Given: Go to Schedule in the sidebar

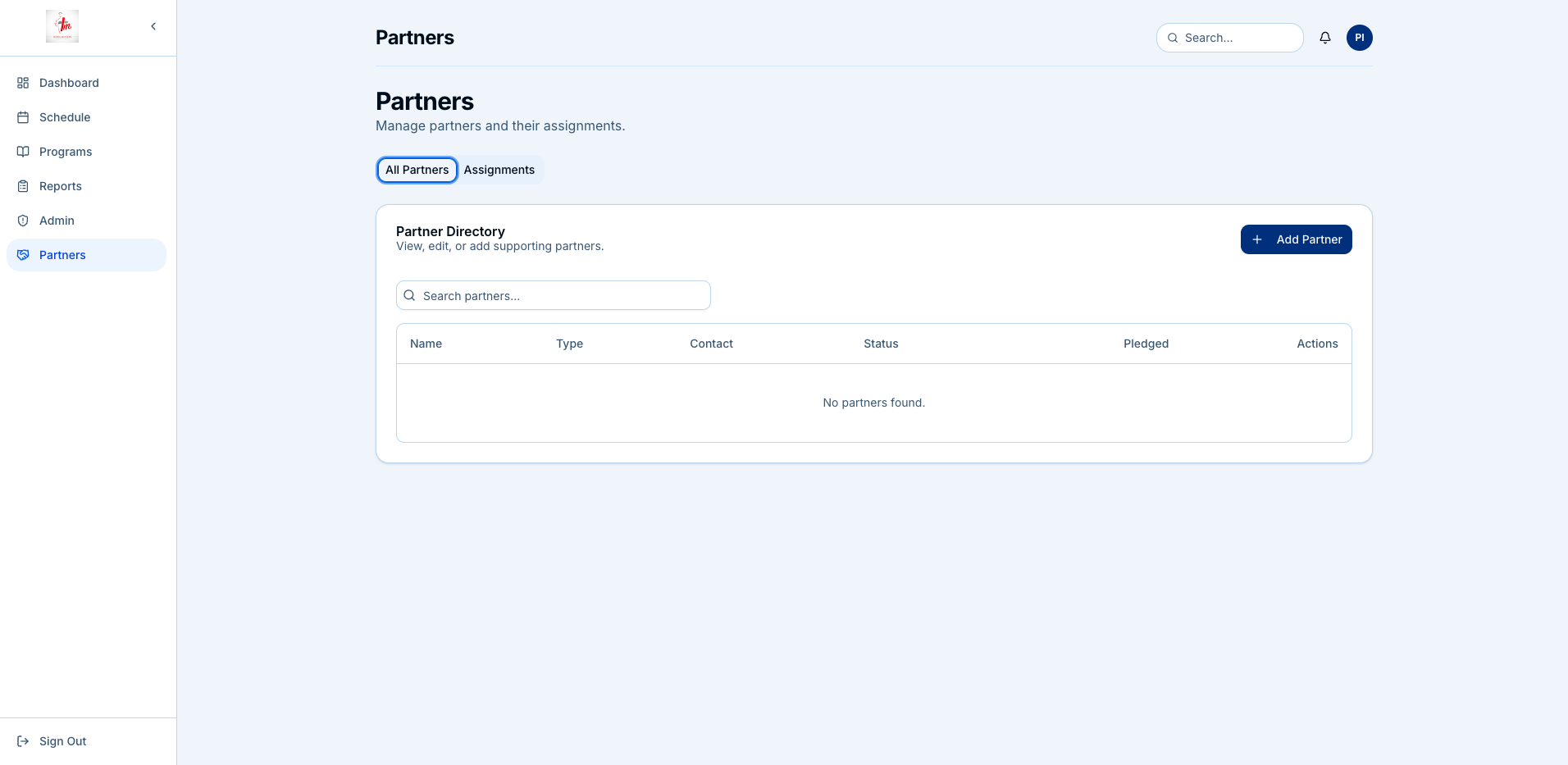Looking at the screenshot, I should click(x=65, y=117).
